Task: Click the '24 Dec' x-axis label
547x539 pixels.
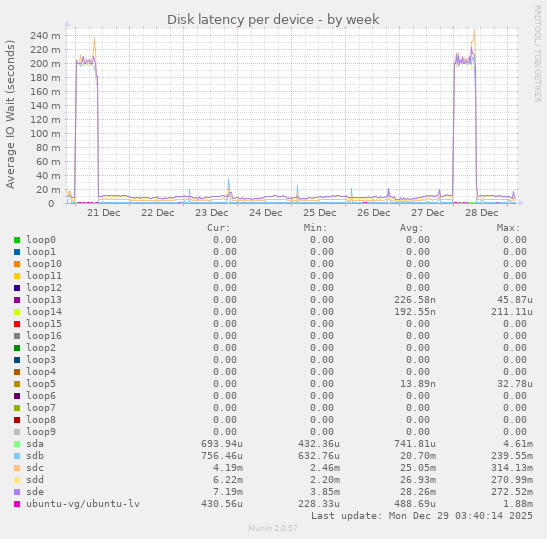Action: 266,213
